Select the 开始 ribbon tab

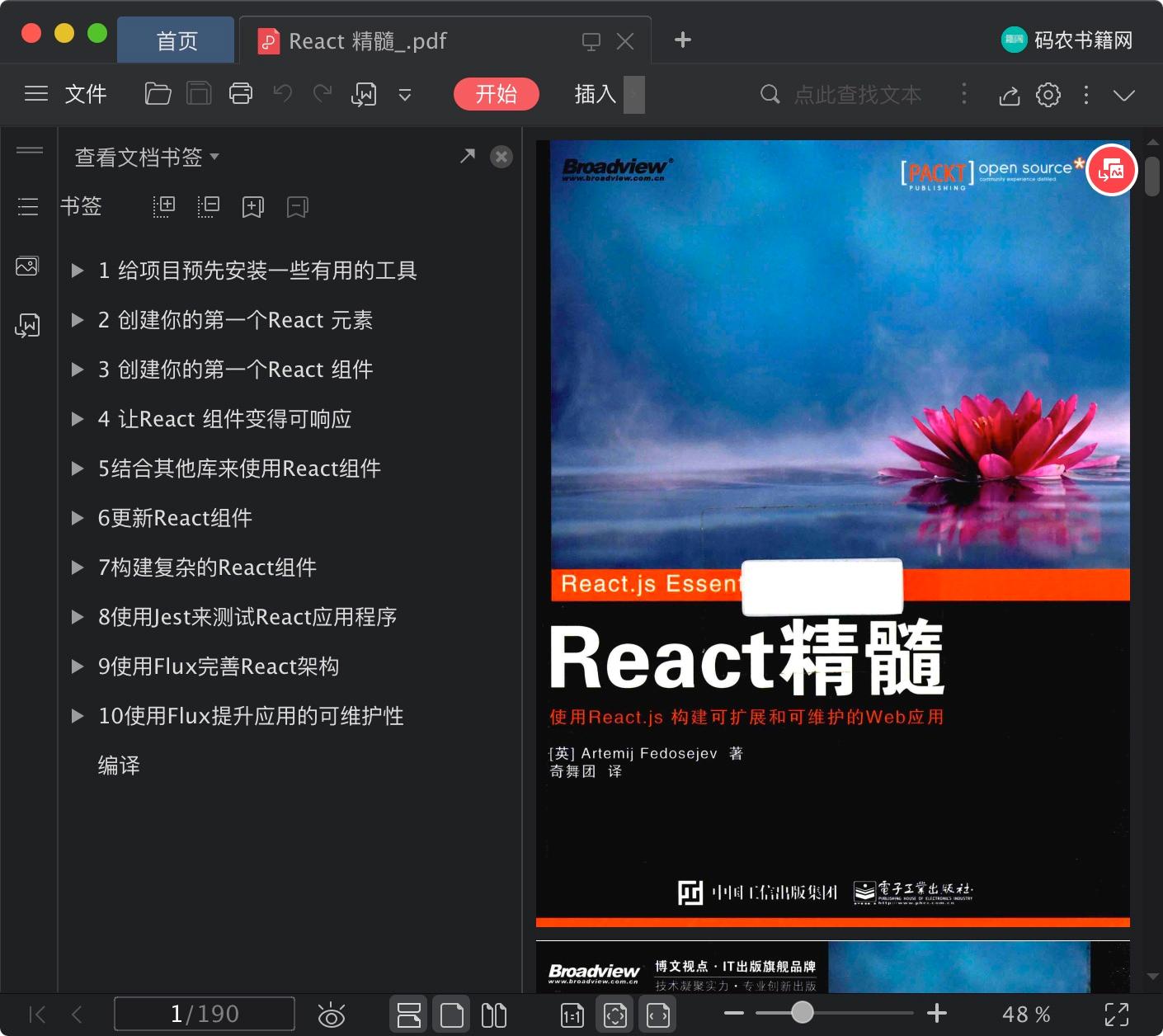[496, 94]
